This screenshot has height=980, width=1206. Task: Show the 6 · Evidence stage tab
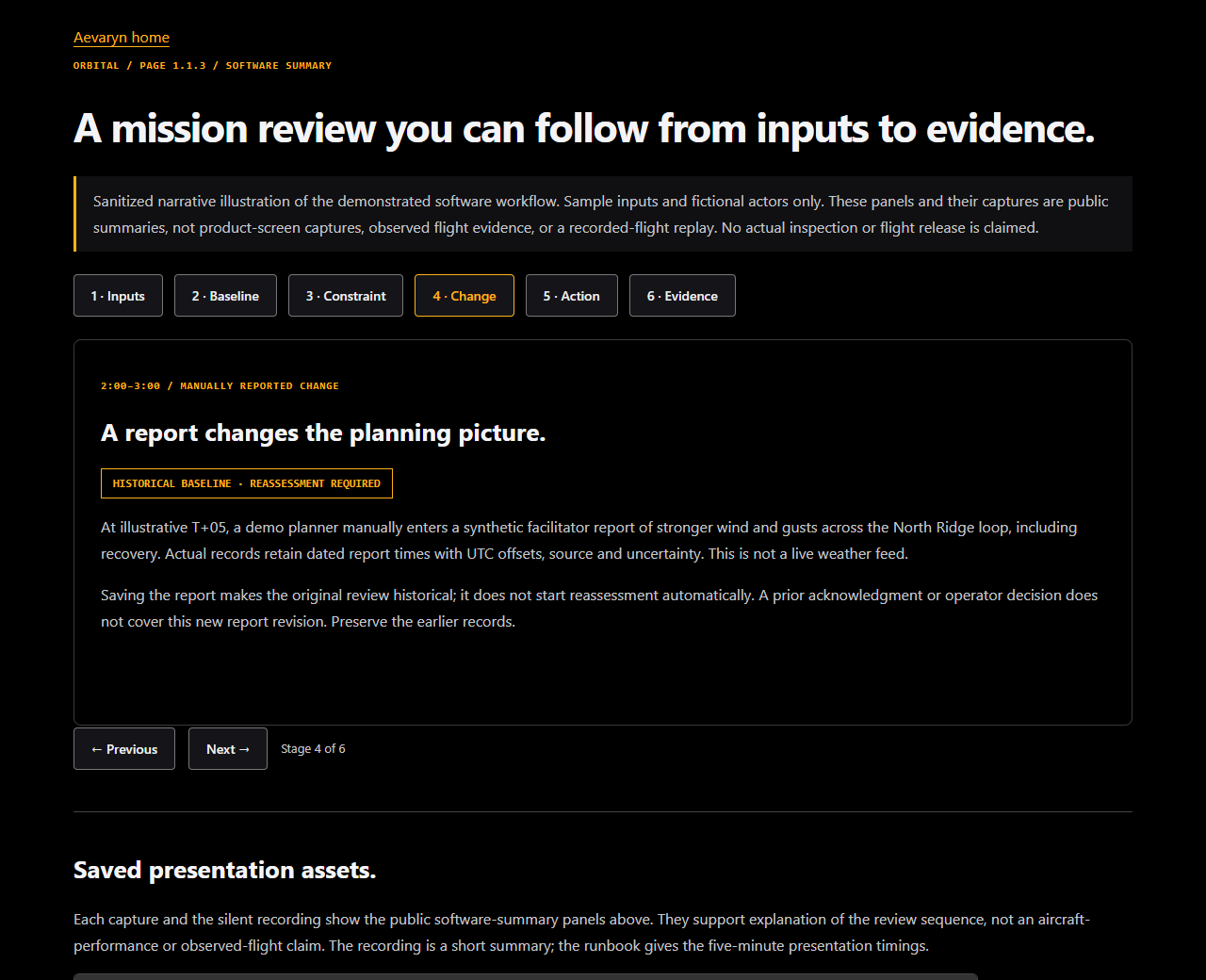click(682, 296)
